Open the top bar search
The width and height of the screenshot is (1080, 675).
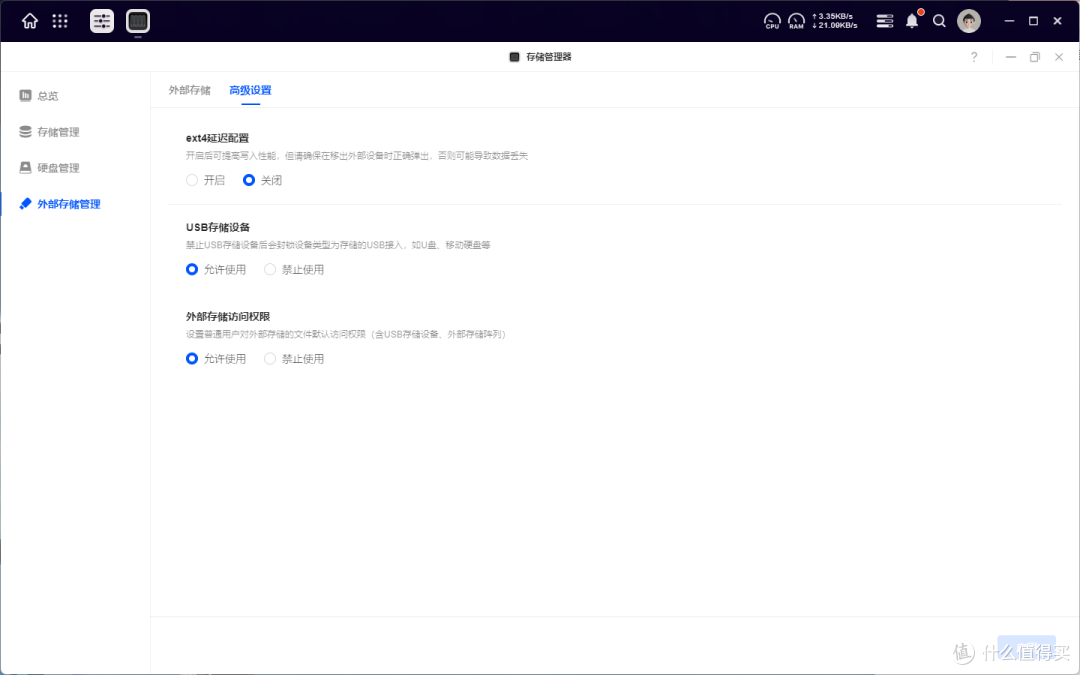point(939,21)
